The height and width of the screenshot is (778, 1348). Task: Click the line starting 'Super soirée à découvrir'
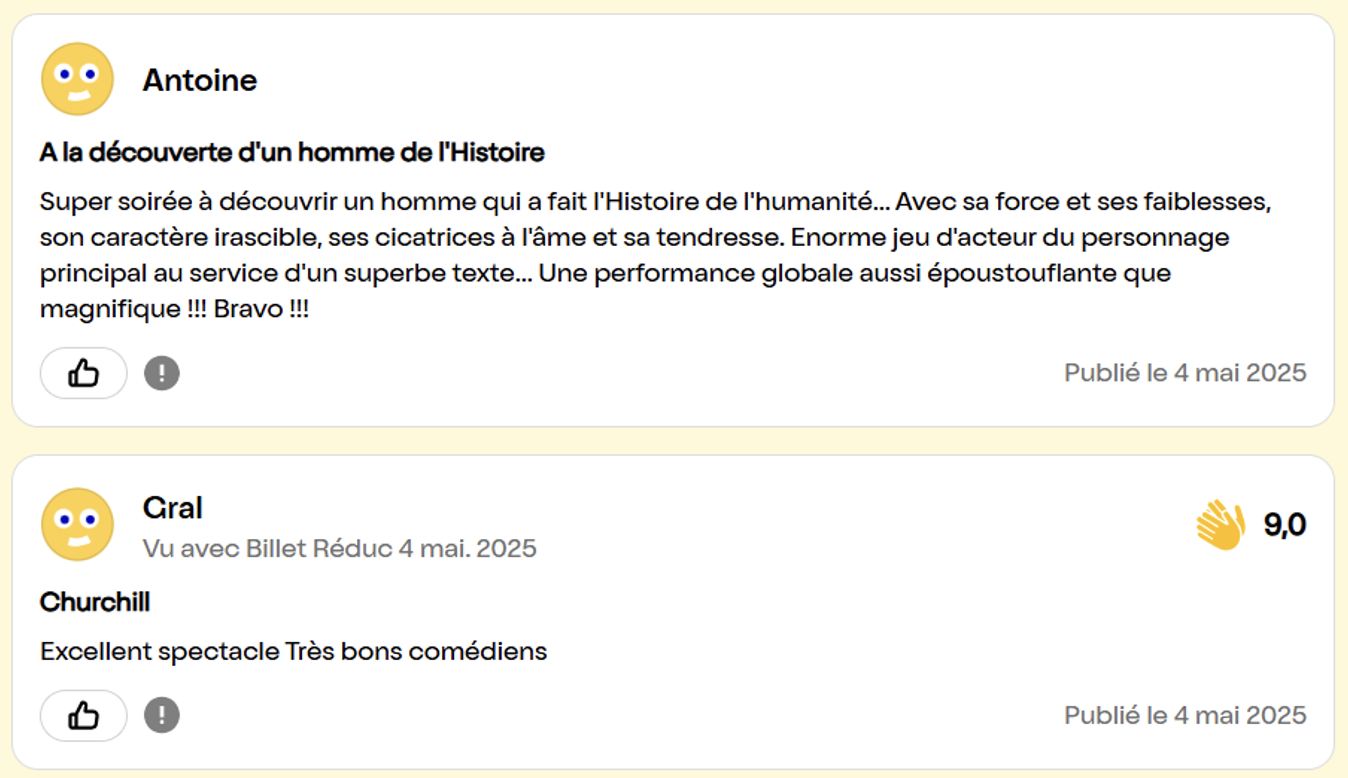pyautogui.click(x=655, y=202)
